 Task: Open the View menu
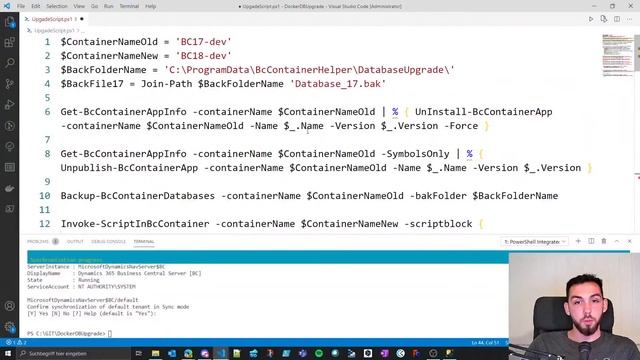point(79,6)
